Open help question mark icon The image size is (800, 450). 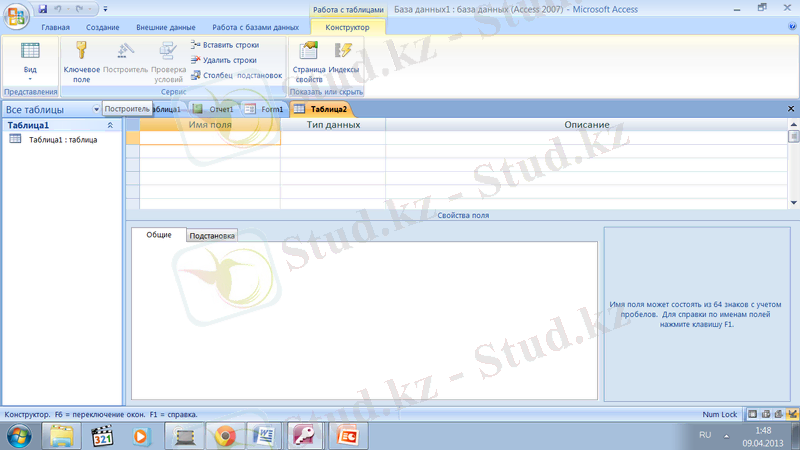click(792, 27)
